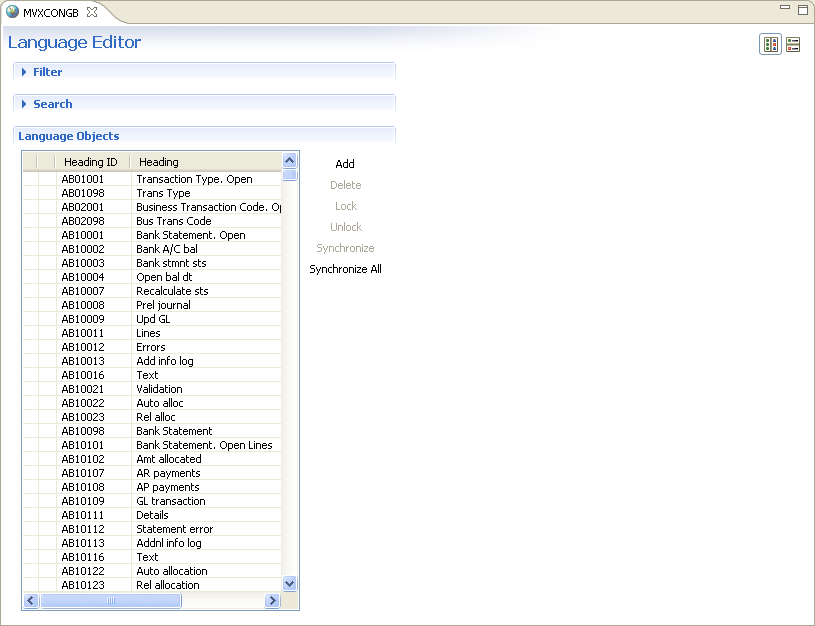Switch to the horizontal (side-by-side) layout

(770, 45)
